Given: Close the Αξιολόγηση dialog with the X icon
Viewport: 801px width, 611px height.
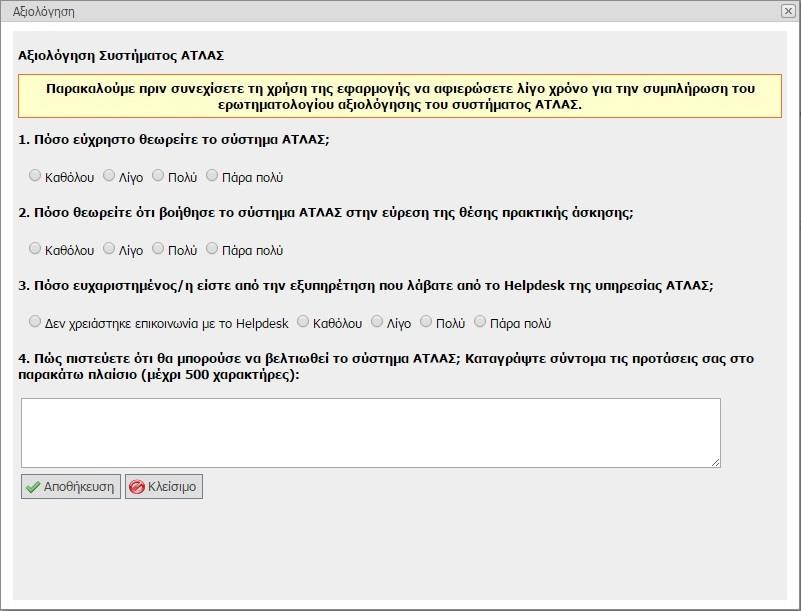Looking at the screenshot, I should pos(788,11).
